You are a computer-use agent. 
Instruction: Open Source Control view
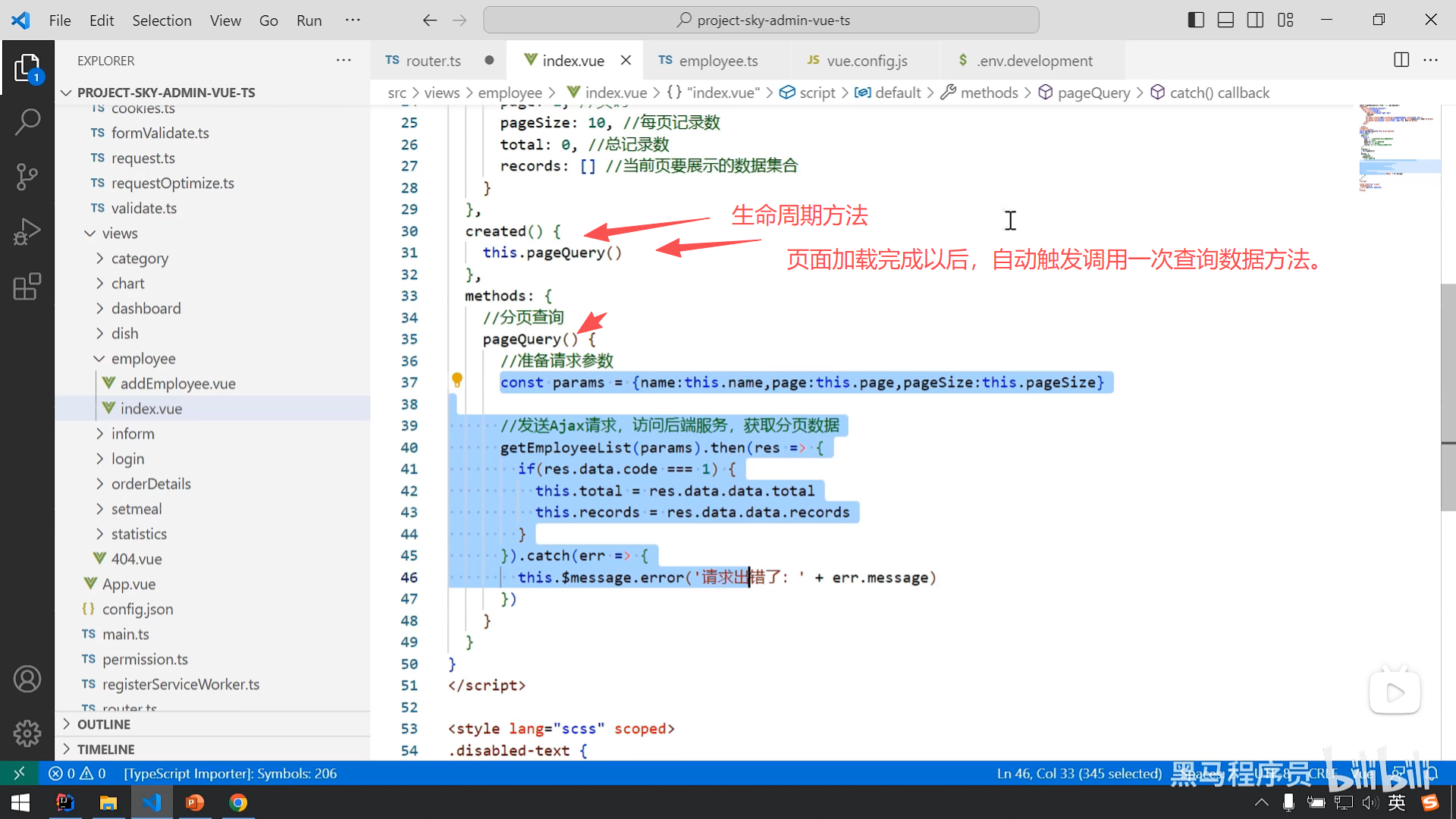coord(27,177)
